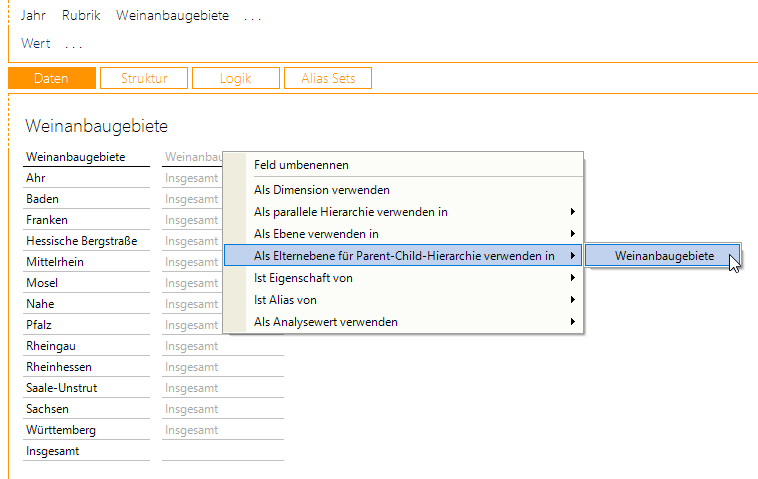This screenshot has width=758, height=479.
Task: Select the Logik tab
Action: [x=235, y=78]
